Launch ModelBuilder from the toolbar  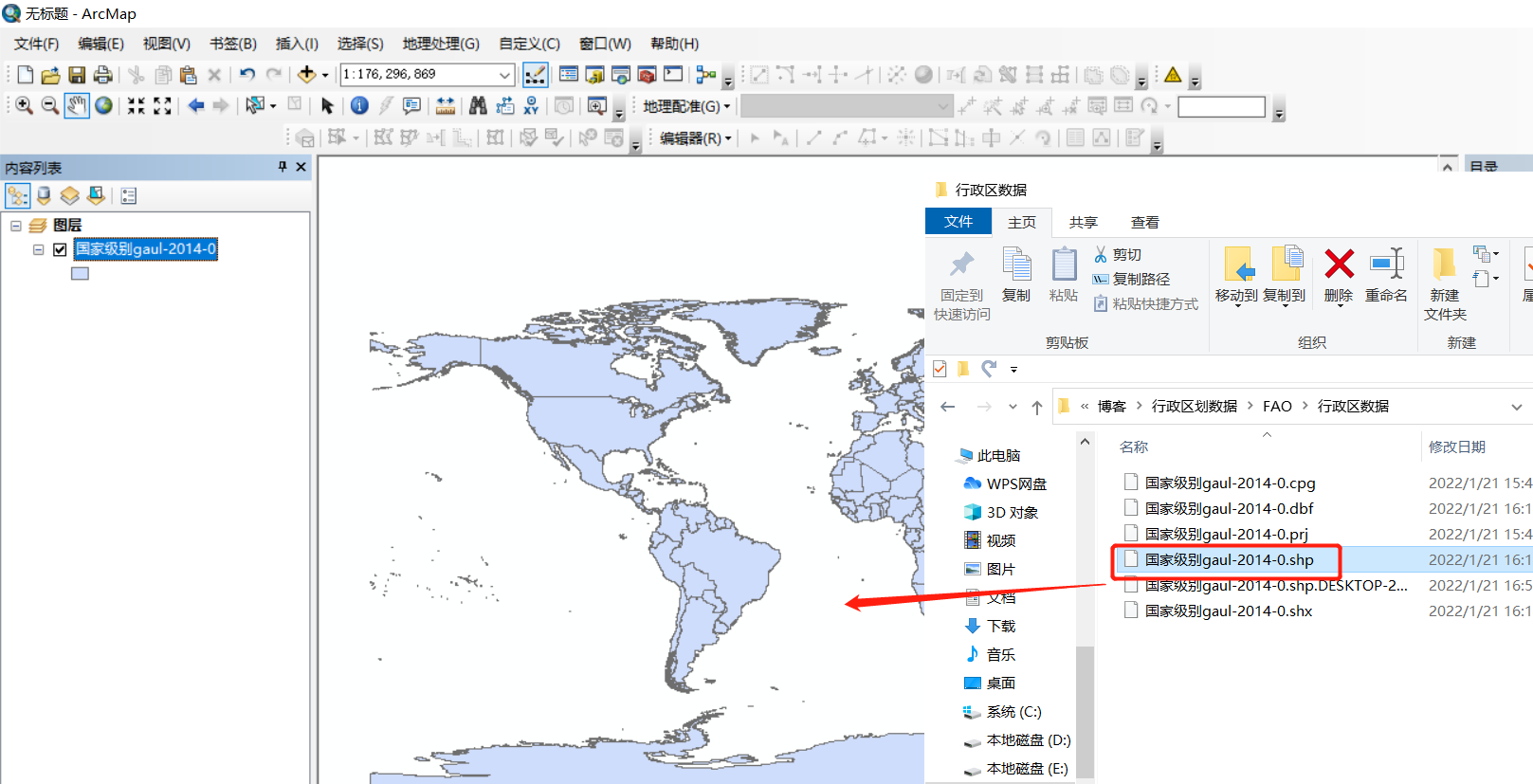click(706, 75)
